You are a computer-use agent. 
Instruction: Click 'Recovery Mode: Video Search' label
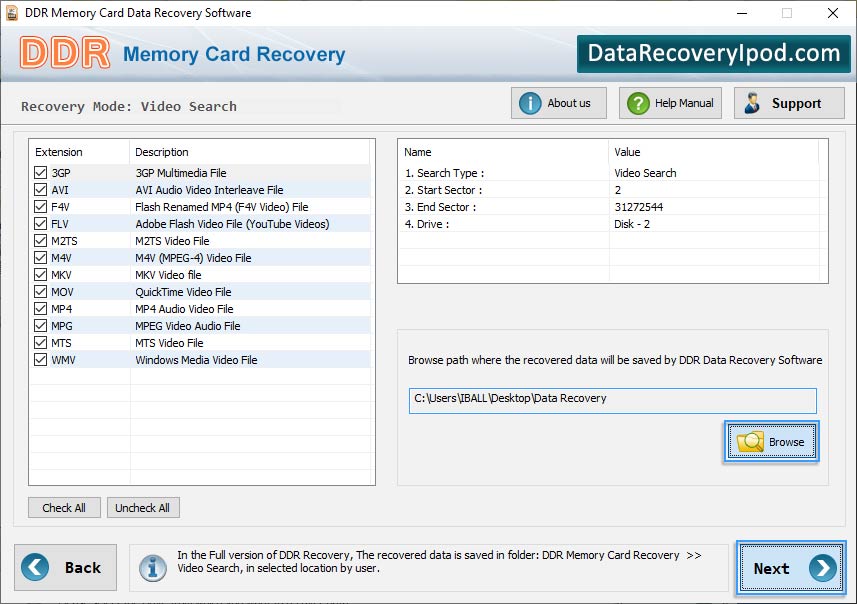pos(129,106)
